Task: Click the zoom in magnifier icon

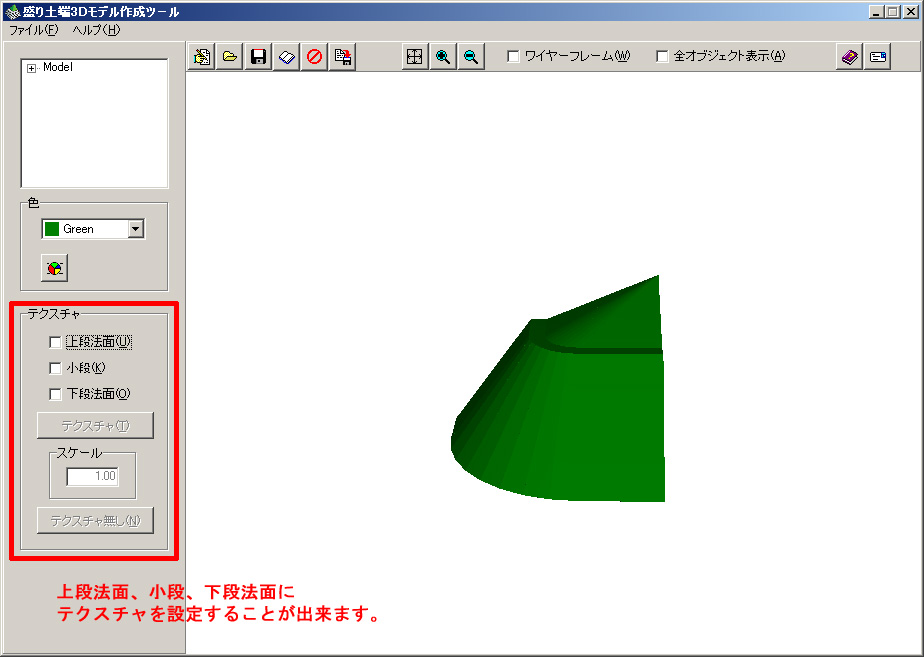Action: click(443, 57)
